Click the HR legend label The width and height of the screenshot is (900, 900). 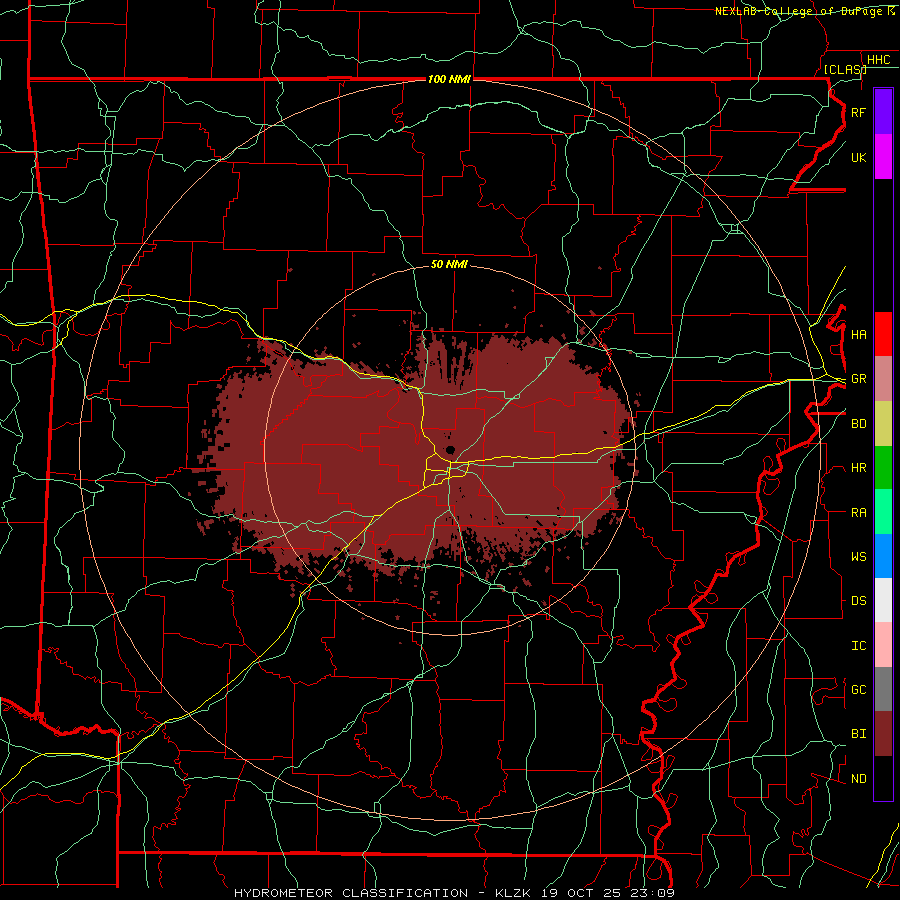click(x=858, y=468)
